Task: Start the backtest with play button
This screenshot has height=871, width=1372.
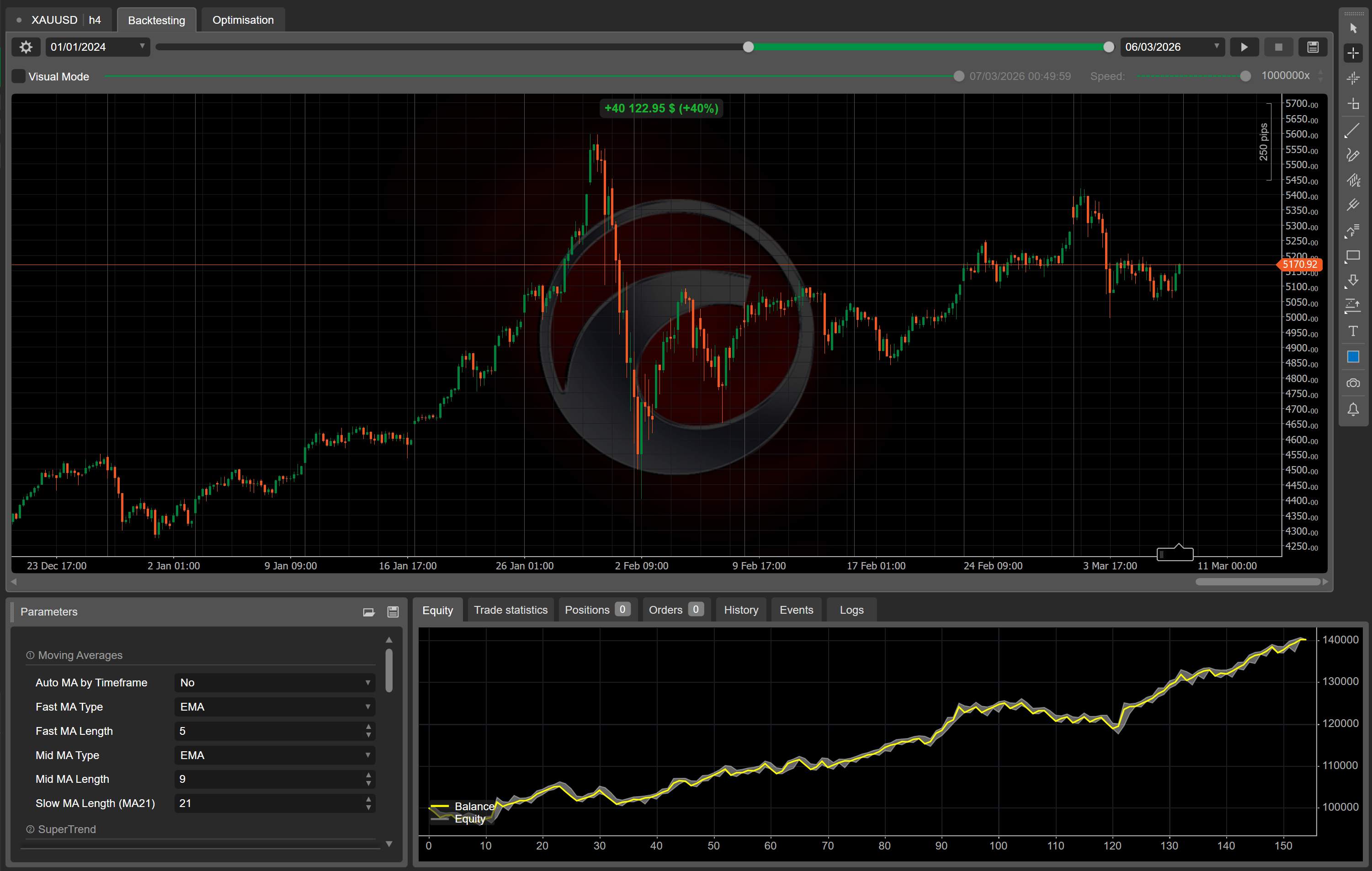Action: [1244, 47]
